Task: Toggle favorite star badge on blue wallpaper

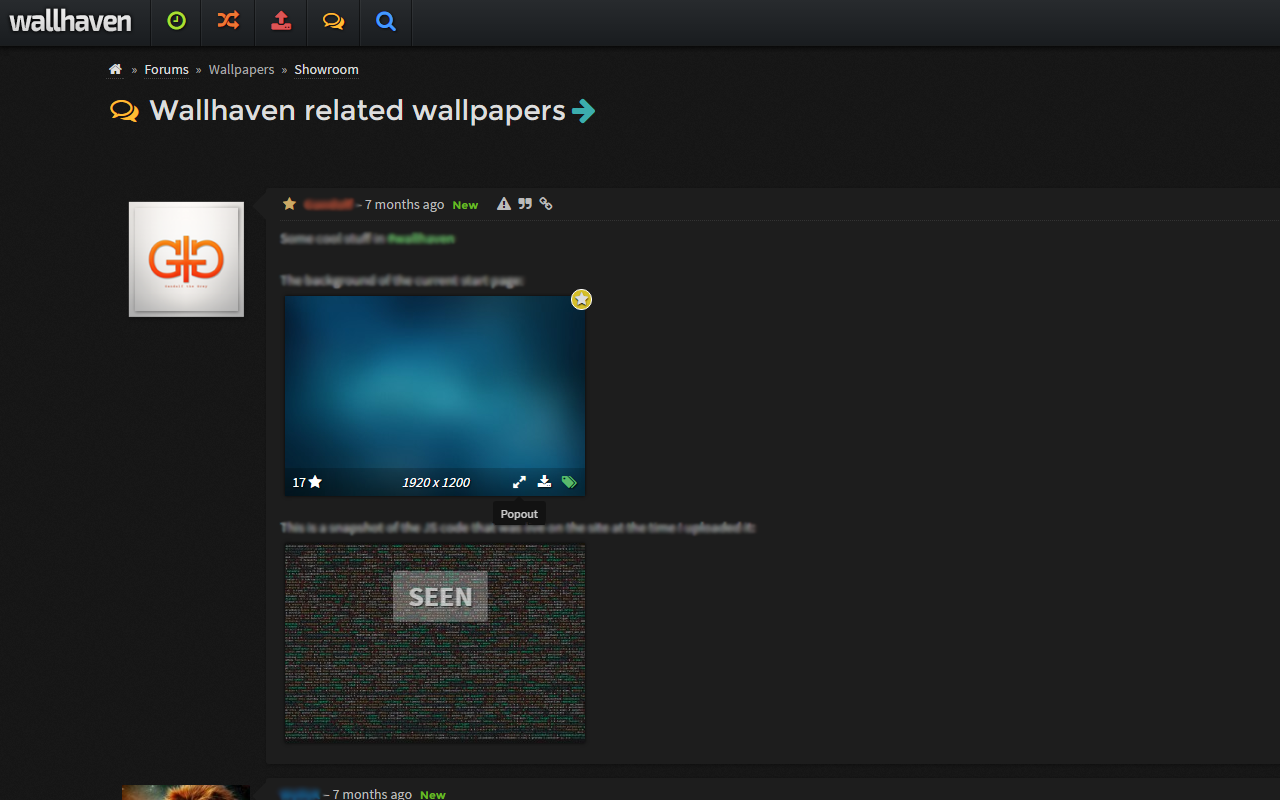Action: click(x=581, y=299)
